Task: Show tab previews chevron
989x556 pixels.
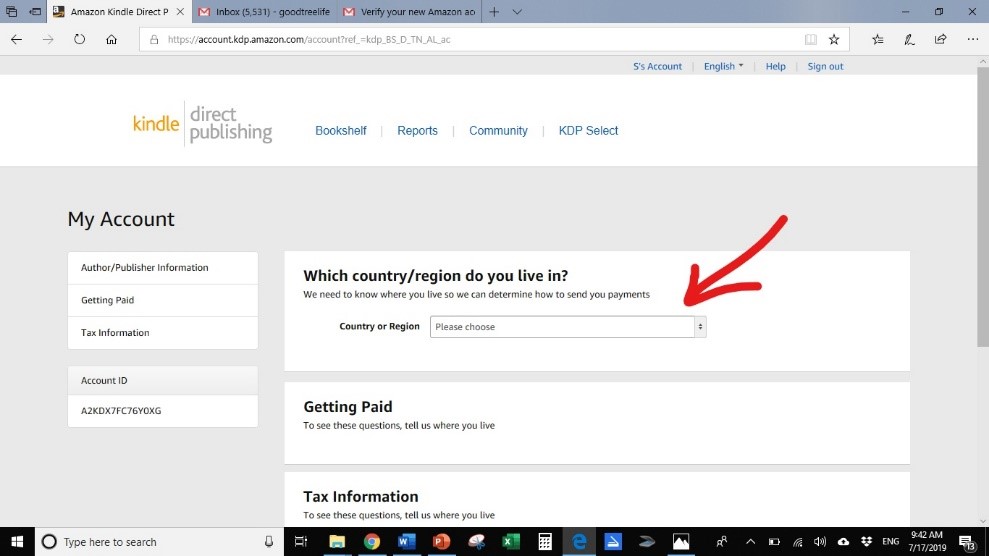Action: (x=517, y=11)
